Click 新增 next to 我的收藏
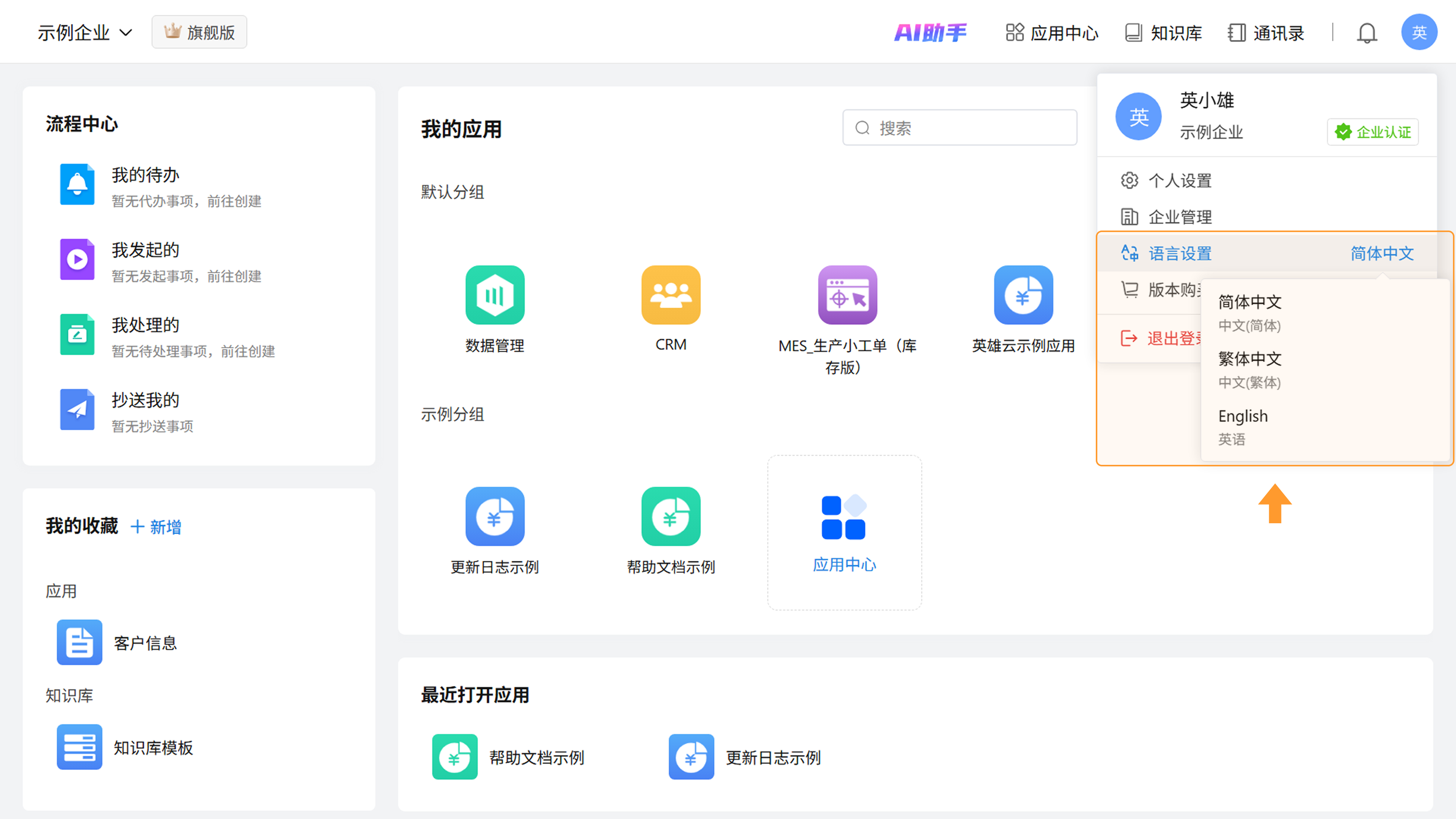1456x819 pixels. click(x=156, y=527)
